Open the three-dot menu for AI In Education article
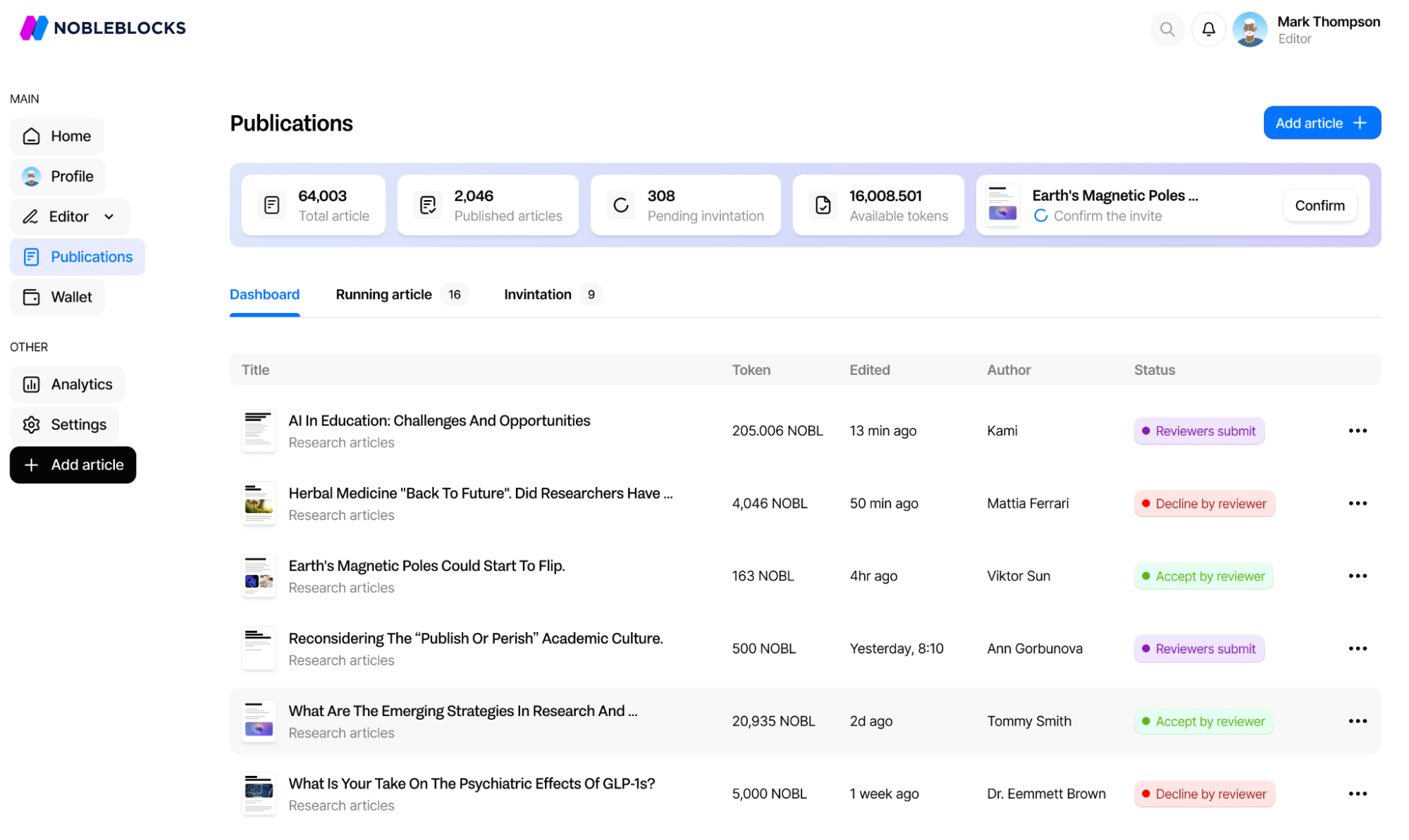This screenshot has height=840, width=1409. coord(1358,430)
